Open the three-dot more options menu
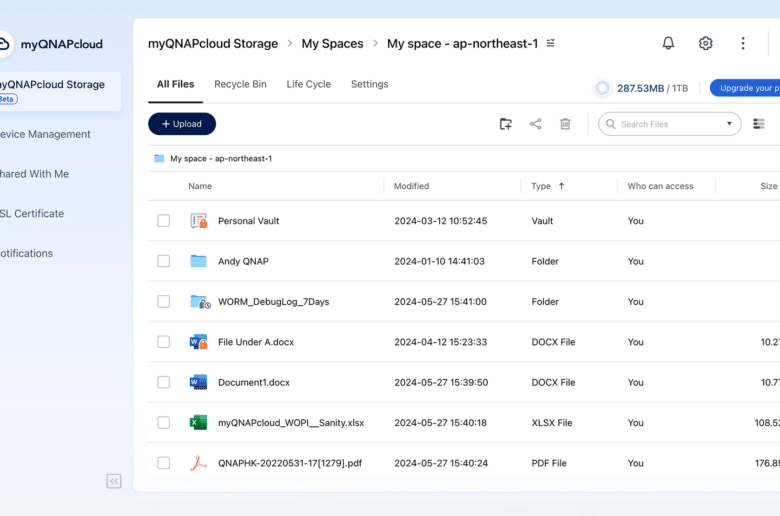Screen dimensions: 780x516 tap(743, 43)
